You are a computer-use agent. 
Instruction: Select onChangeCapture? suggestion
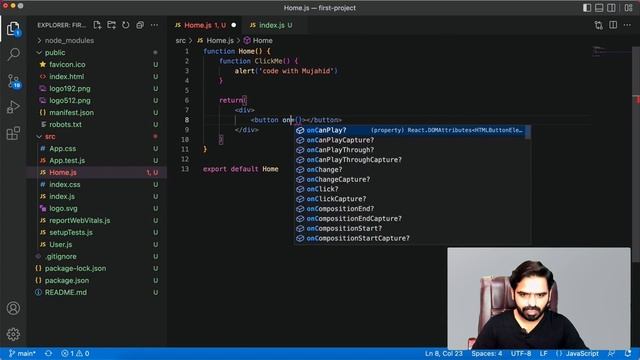point(410,179)
